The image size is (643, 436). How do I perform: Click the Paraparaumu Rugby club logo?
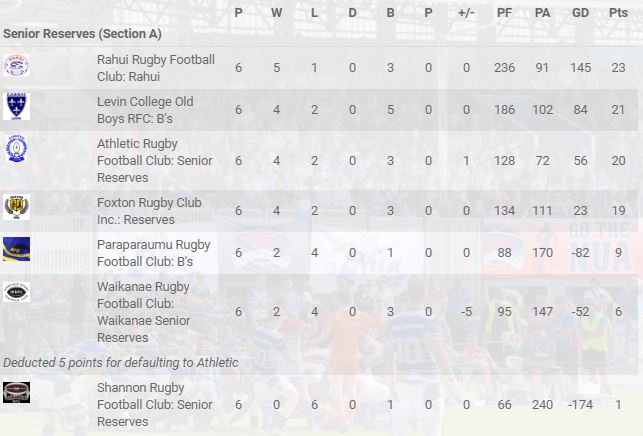16,249
